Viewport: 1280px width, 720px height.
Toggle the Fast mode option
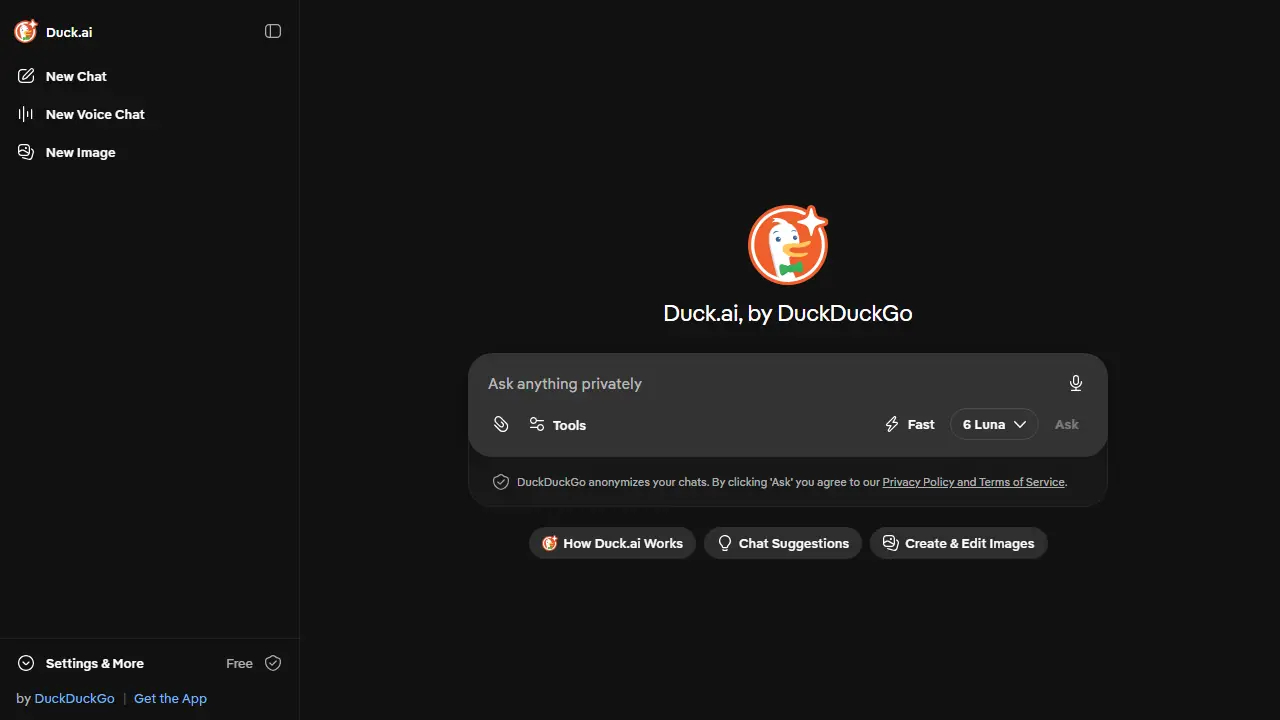(x=910, y=424)
